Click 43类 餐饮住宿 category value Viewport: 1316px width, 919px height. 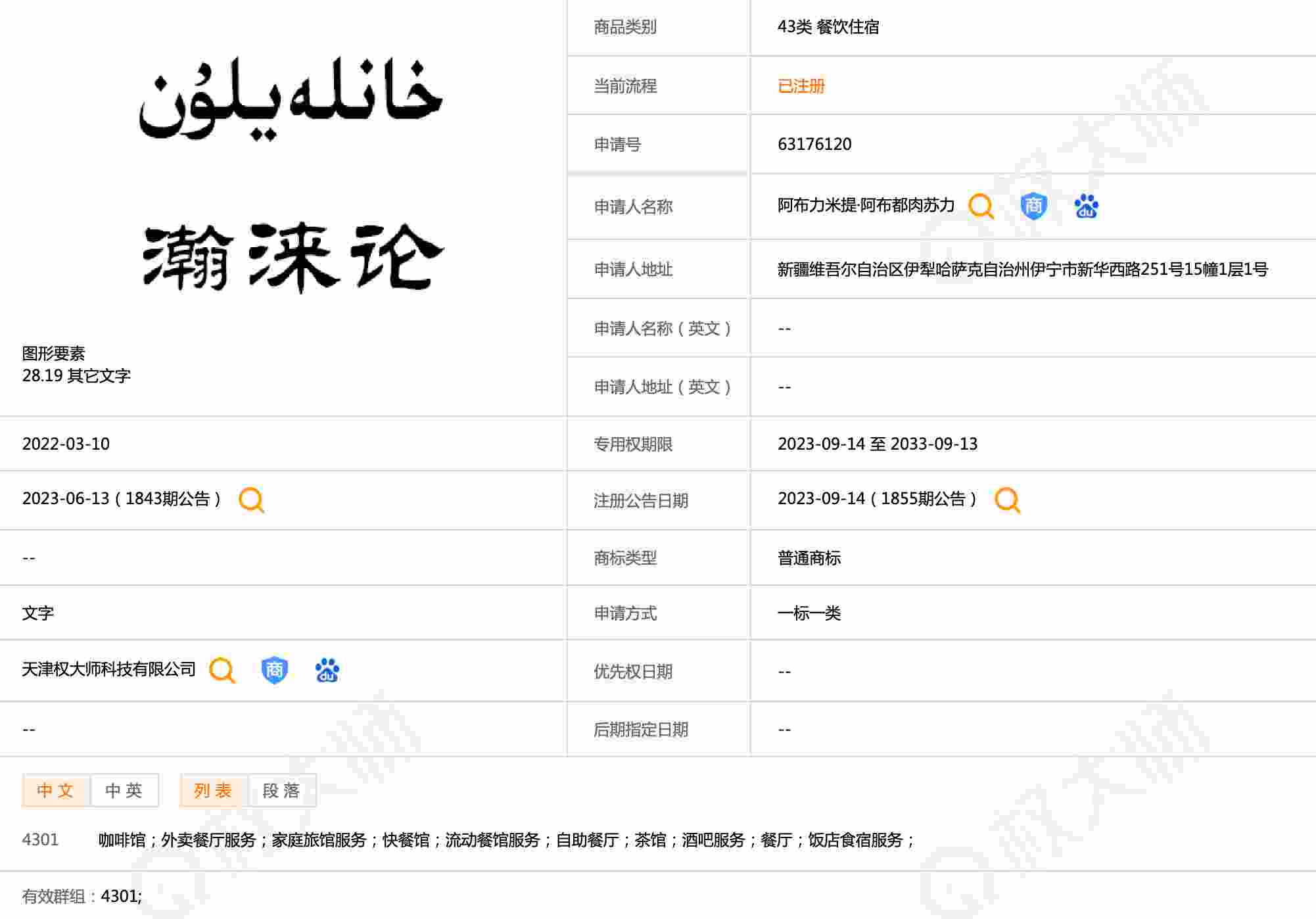pyautogui.click(x=828, y=27)
